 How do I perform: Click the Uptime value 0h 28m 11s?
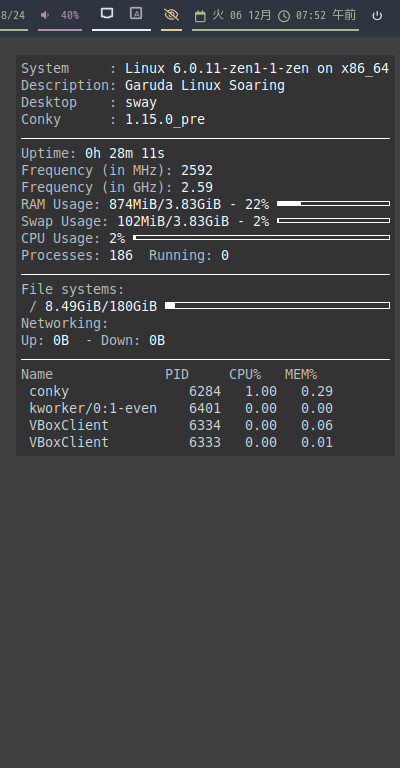click(x=125, y=154)
